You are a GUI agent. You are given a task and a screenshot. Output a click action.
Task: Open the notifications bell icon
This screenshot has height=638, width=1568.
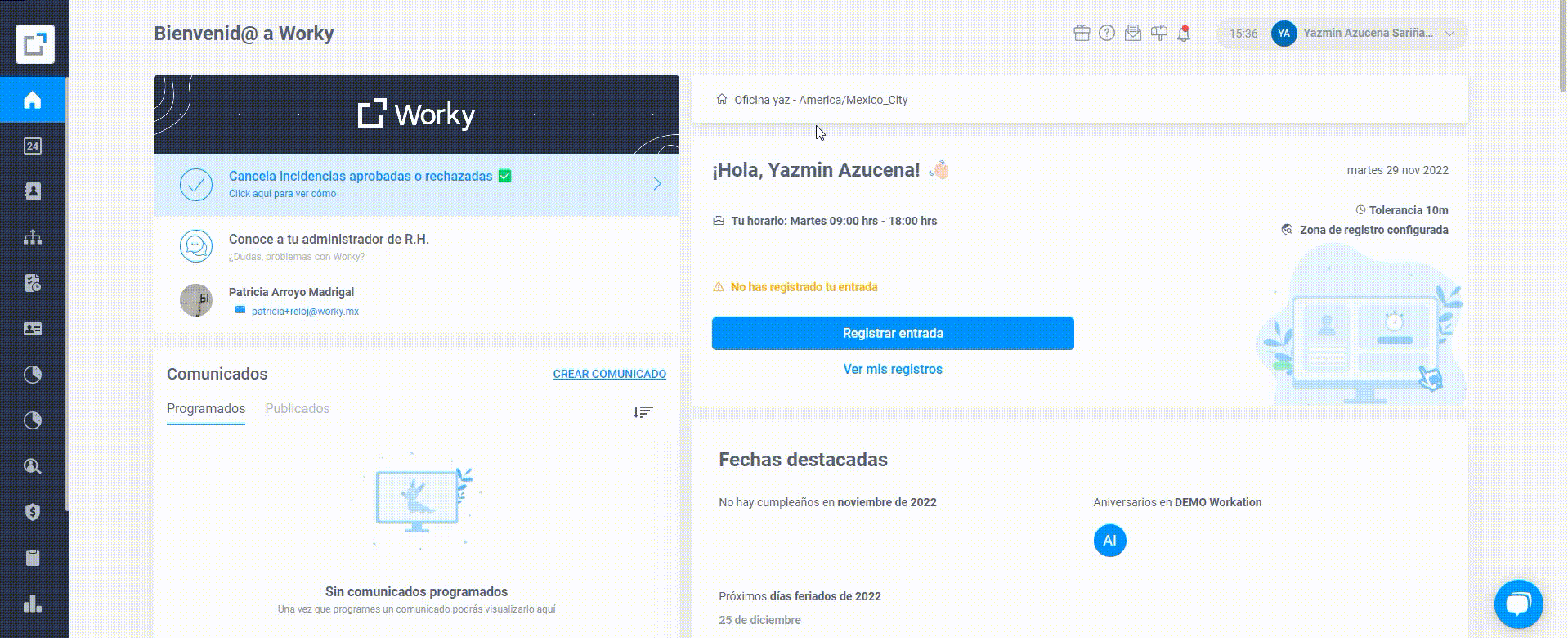1184,34
